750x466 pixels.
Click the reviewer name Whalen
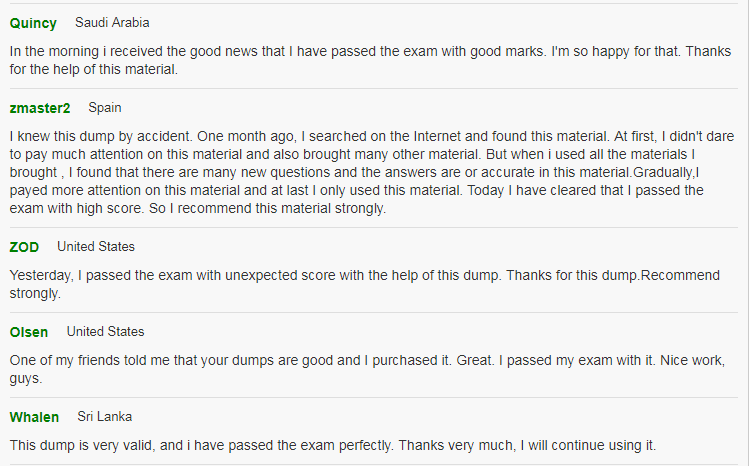point(34,417)
